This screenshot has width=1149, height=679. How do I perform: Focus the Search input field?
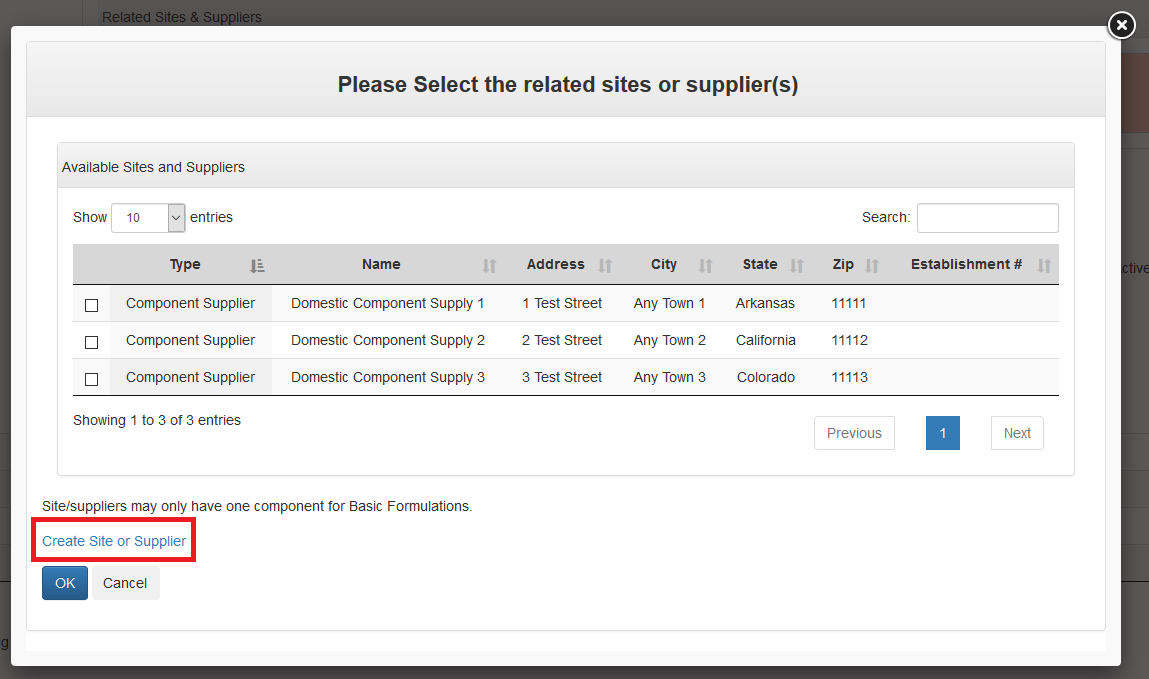[987, 218]
